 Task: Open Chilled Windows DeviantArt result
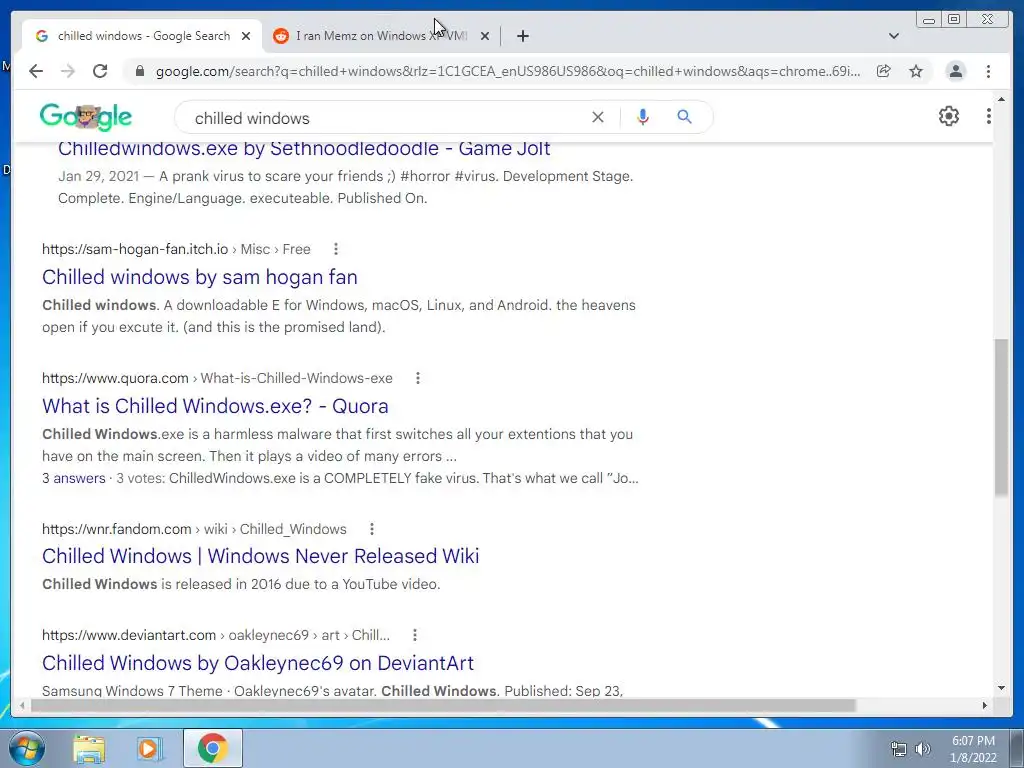tap(258, 663)
